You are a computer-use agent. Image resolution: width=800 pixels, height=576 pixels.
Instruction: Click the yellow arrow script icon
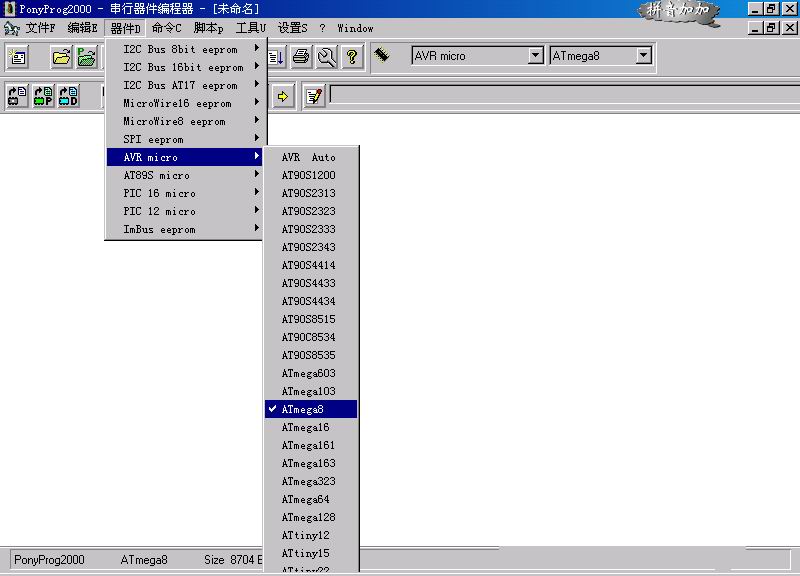click(283, 96)
